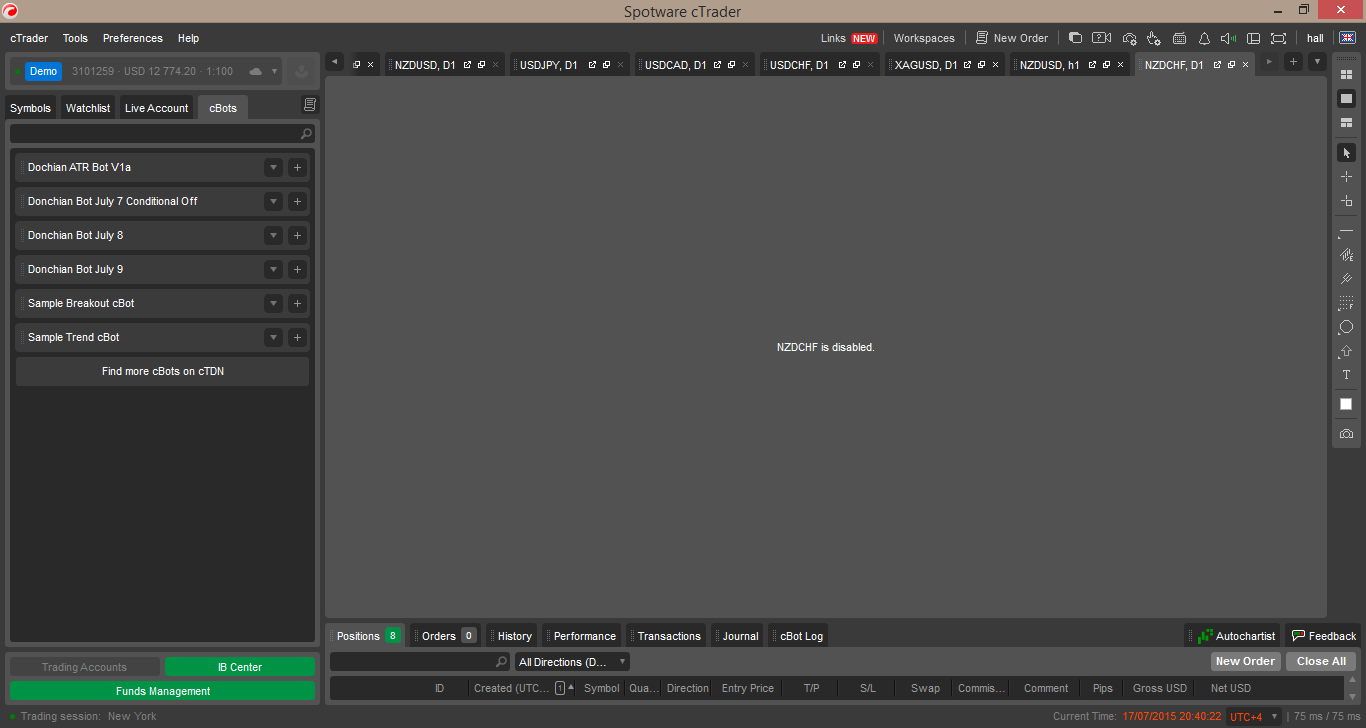Add a new chart tab with plus

(1293, 62)
